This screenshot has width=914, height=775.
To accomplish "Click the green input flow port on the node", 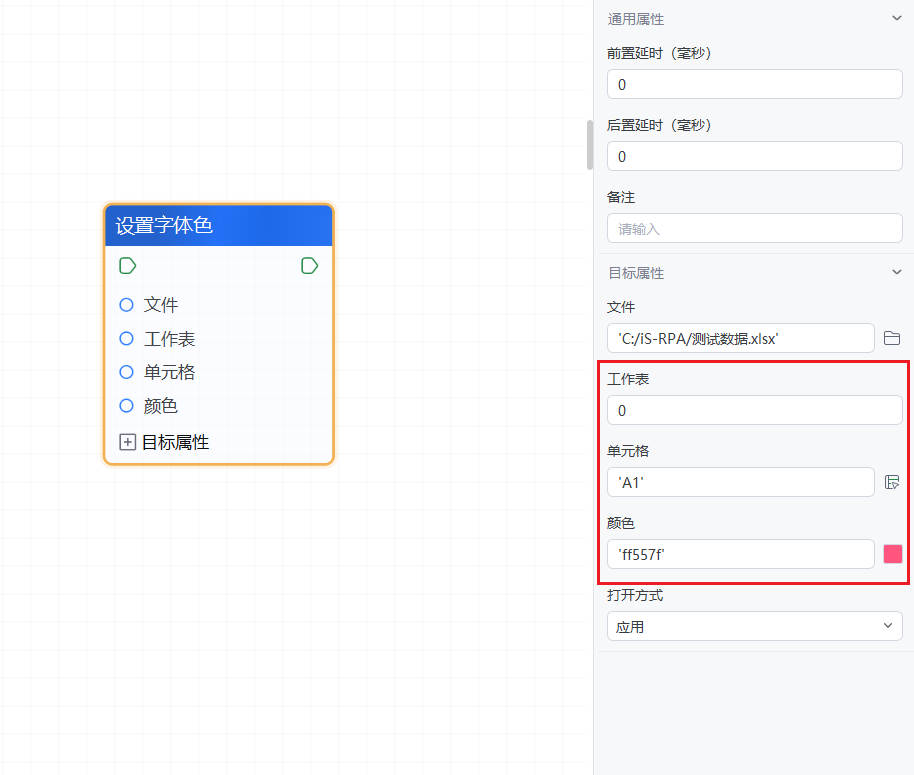I will click(127, 265).
